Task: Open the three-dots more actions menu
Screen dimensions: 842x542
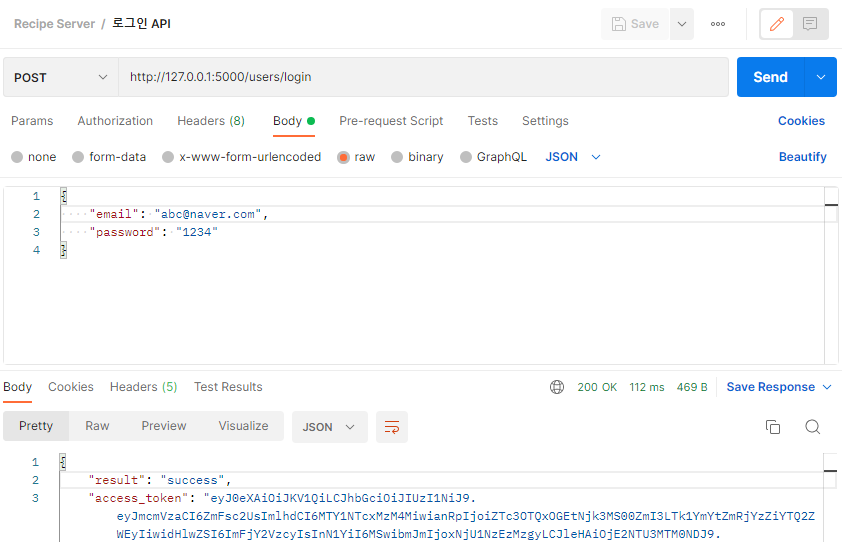Action: 717,24
